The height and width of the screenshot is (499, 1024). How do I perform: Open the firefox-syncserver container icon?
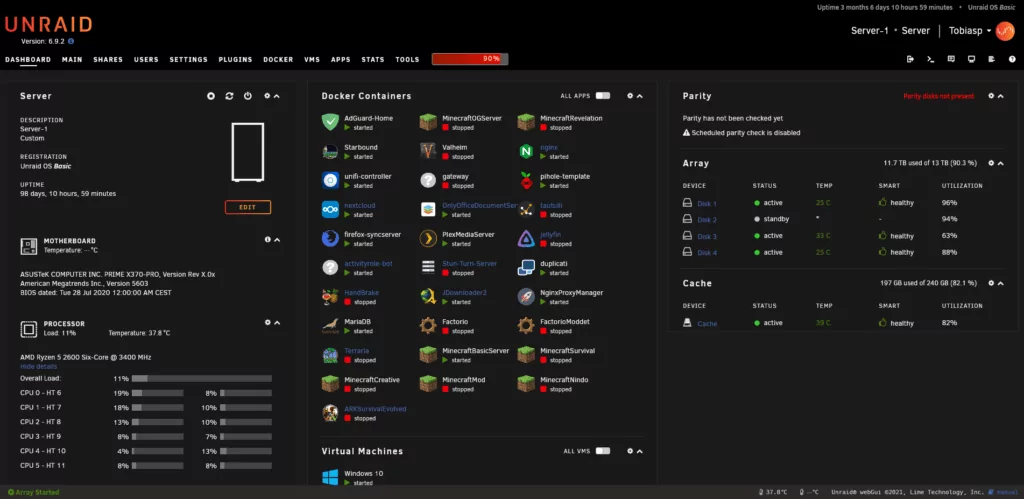coord(330,238)
